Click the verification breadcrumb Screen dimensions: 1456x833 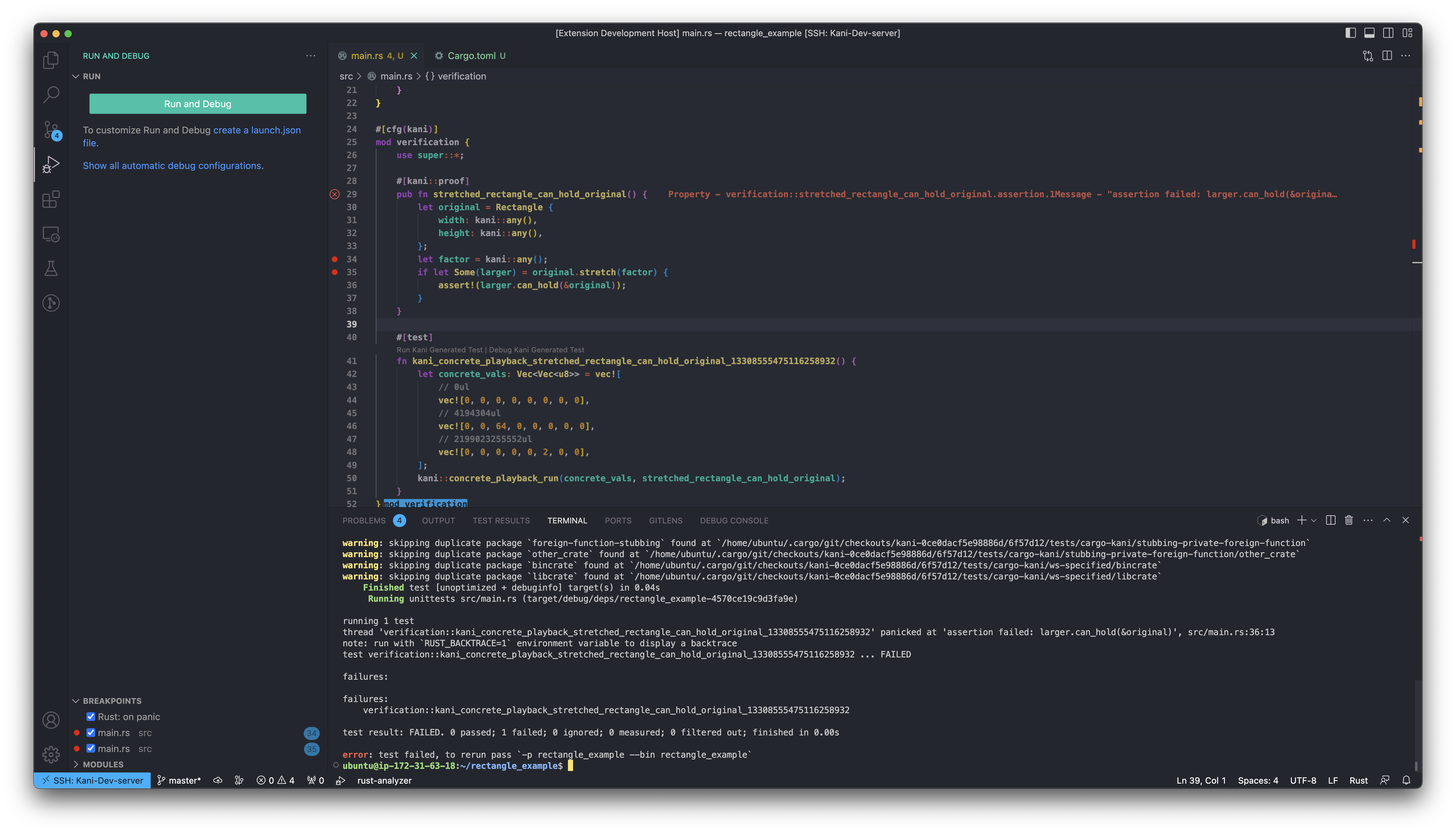tap(456, 76)
